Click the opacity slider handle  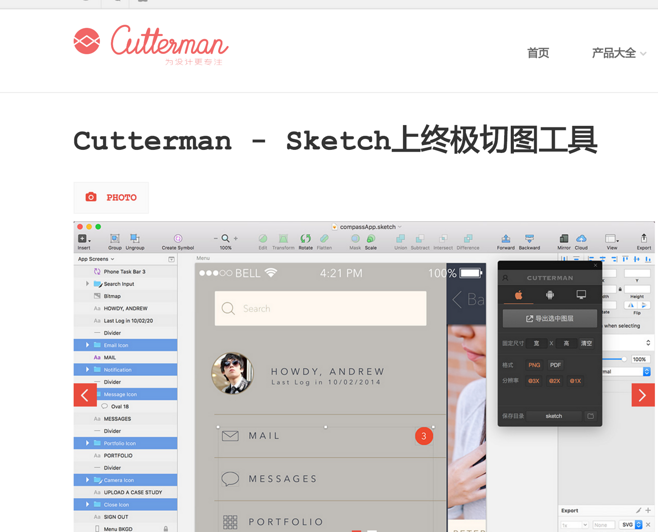pos(624,359)
